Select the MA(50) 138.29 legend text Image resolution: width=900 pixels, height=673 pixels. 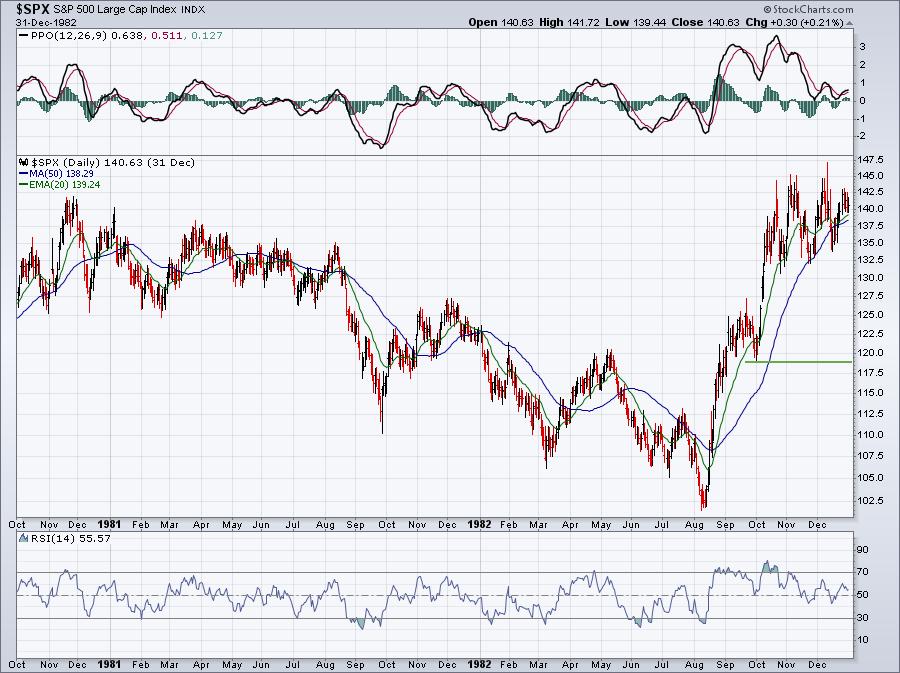(x=66, y=173)
